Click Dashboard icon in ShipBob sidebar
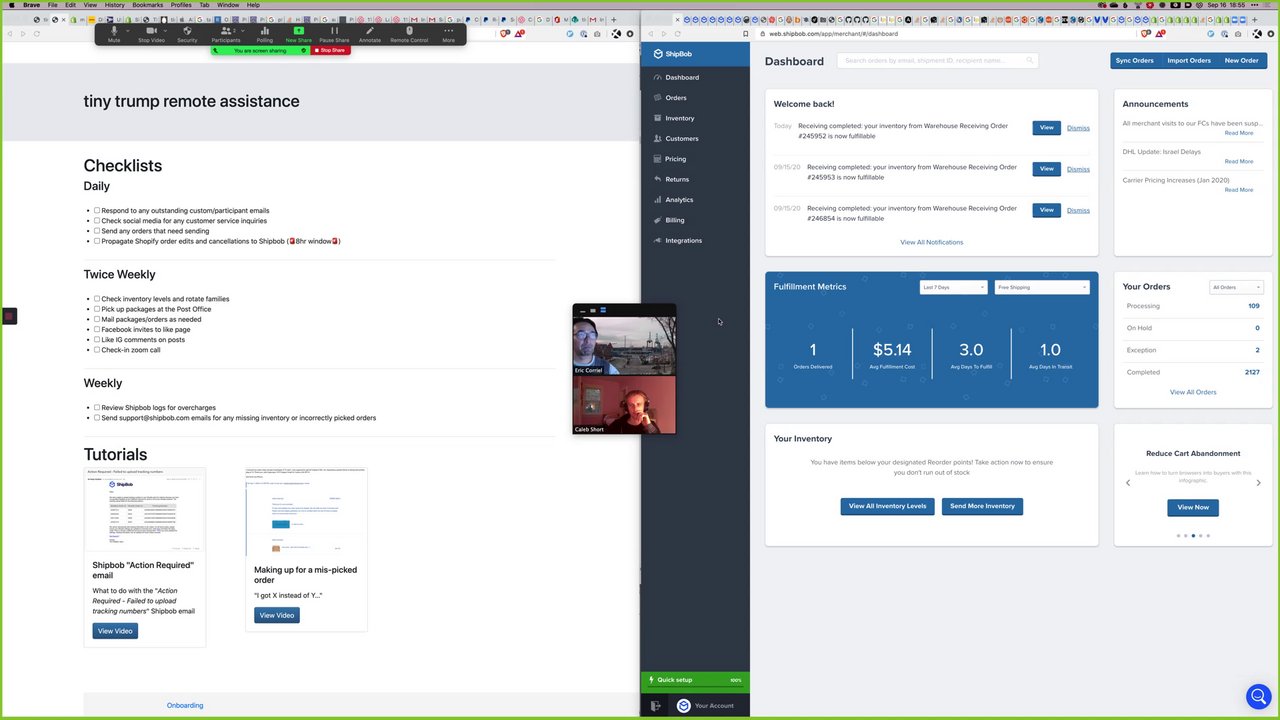Screen dimensions: 1280x720 pos(657,77)
